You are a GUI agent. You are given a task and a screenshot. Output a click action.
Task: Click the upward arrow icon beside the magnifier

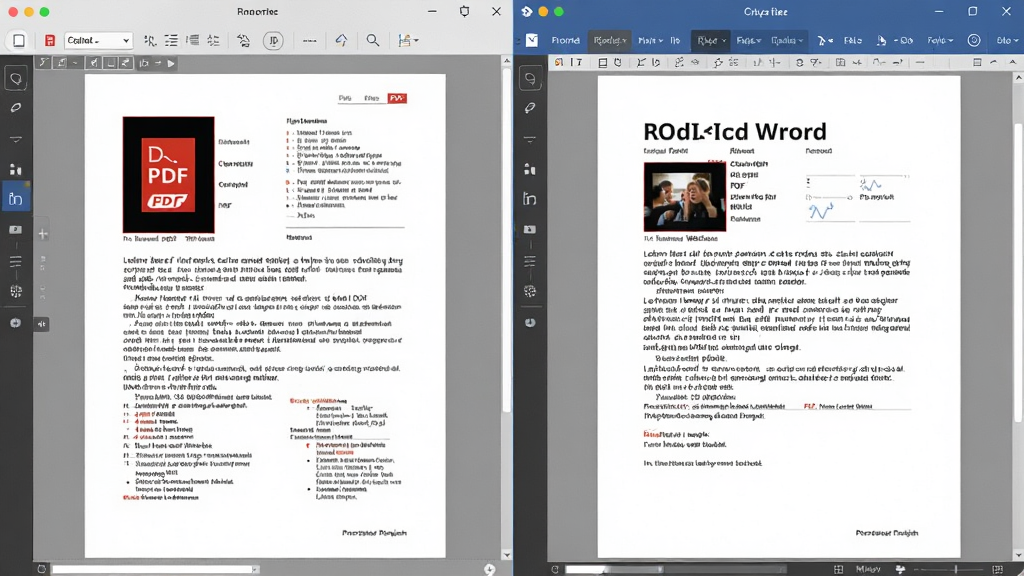click(341, 40)
